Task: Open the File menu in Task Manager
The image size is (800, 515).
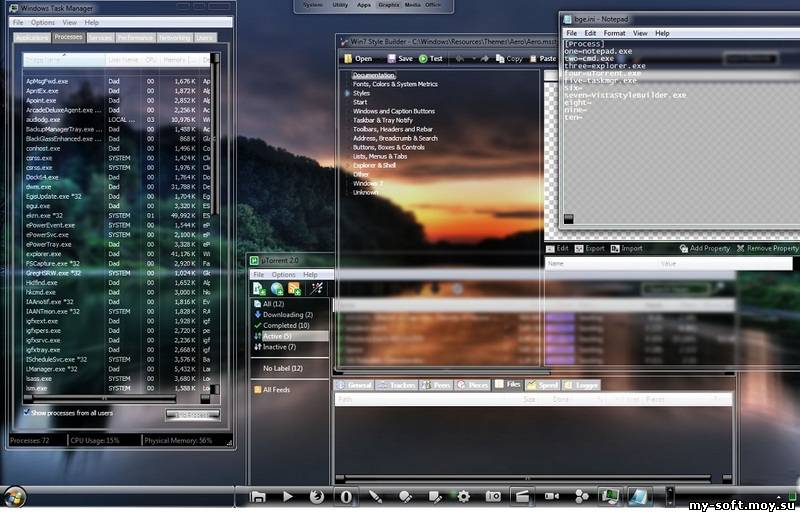Action: pyautogui.click(x=18, y=22)
